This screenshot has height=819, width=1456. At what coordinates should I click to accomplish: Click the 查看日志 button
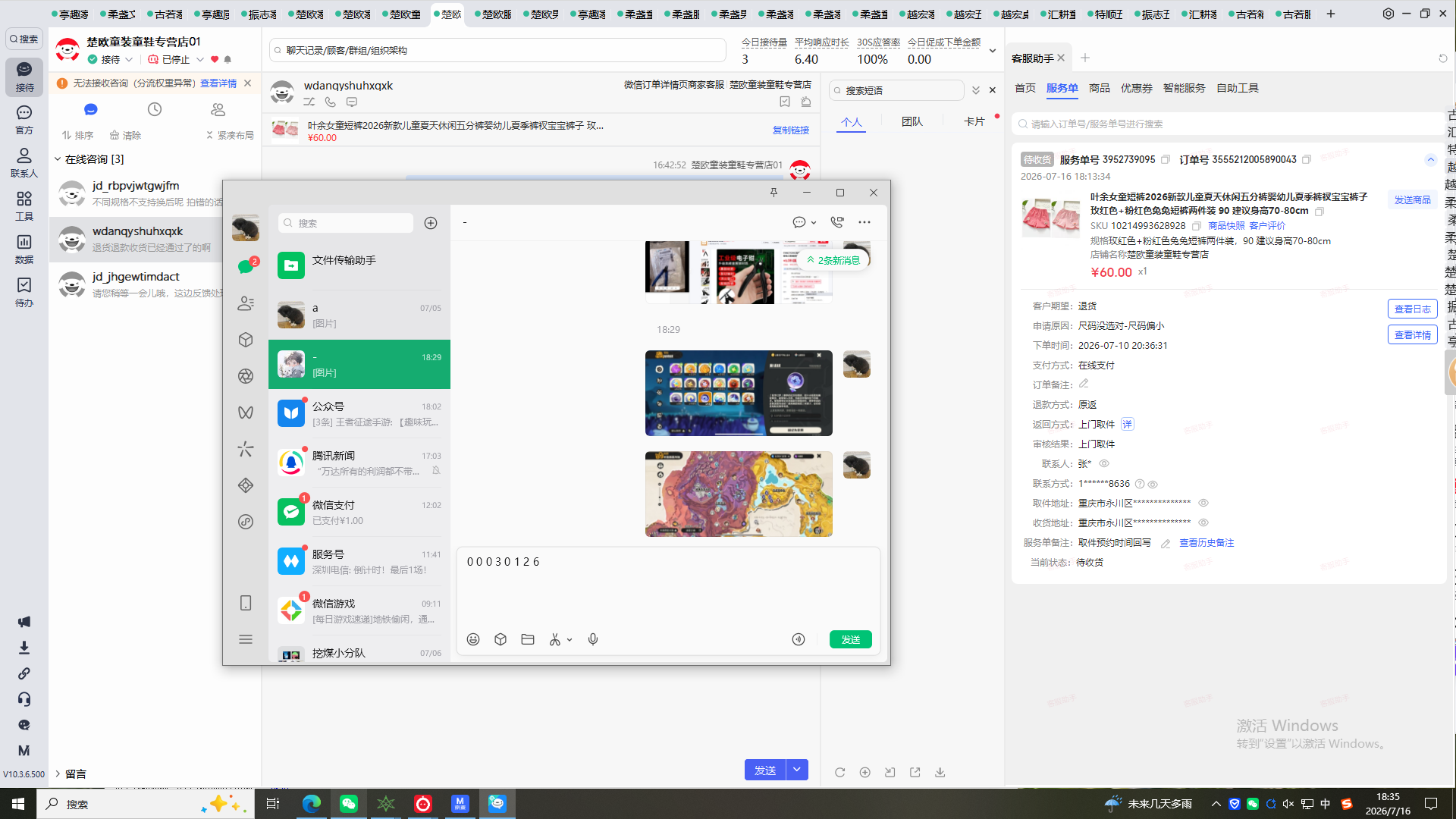(x=1413, y=309)
